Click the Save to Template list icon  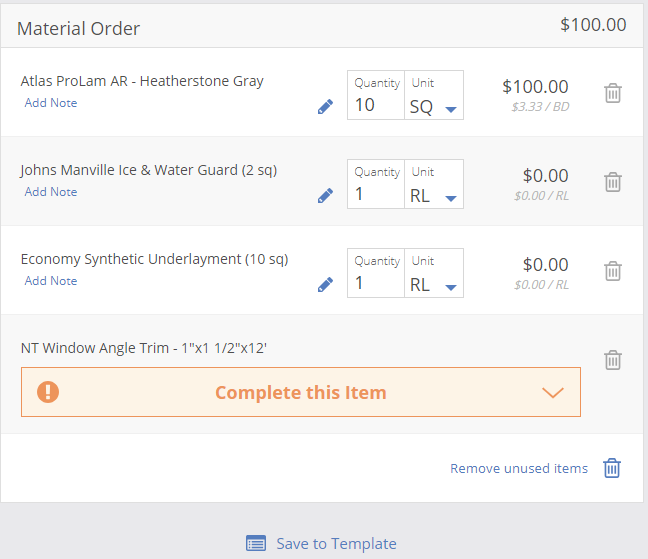[x=256, y=543]
